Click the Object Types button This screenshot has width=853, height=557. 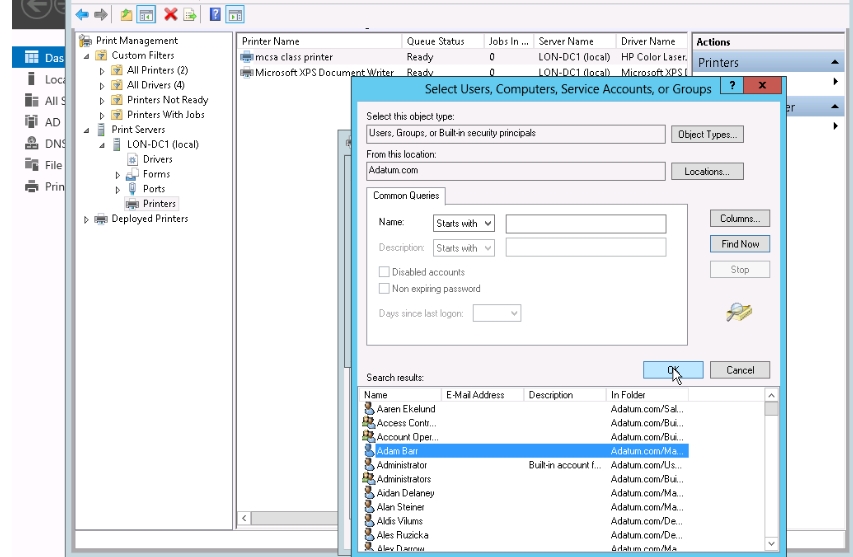[706, 135]
